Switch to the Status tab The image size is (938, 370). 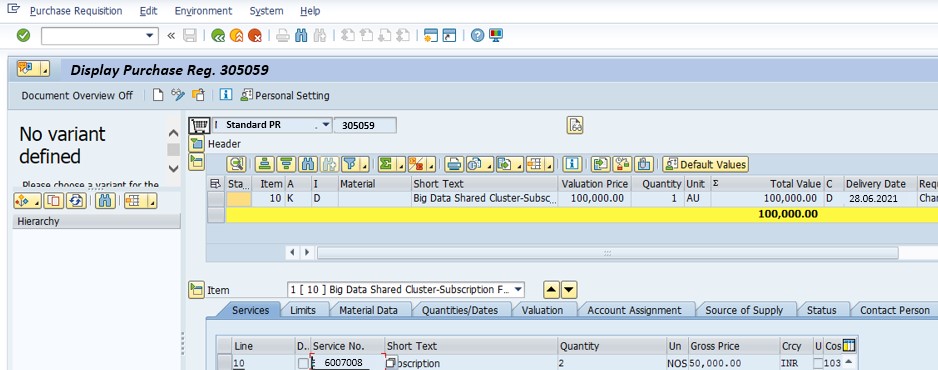[x=821, y=310]
